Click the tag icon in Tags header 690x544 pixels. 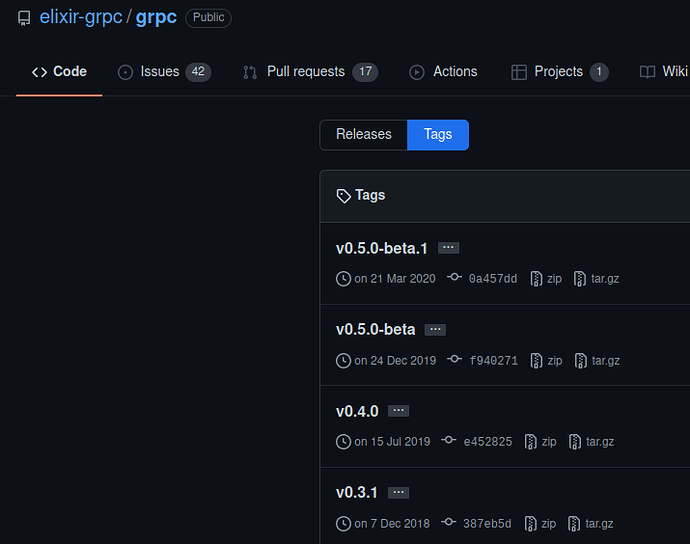pos(343,195)
